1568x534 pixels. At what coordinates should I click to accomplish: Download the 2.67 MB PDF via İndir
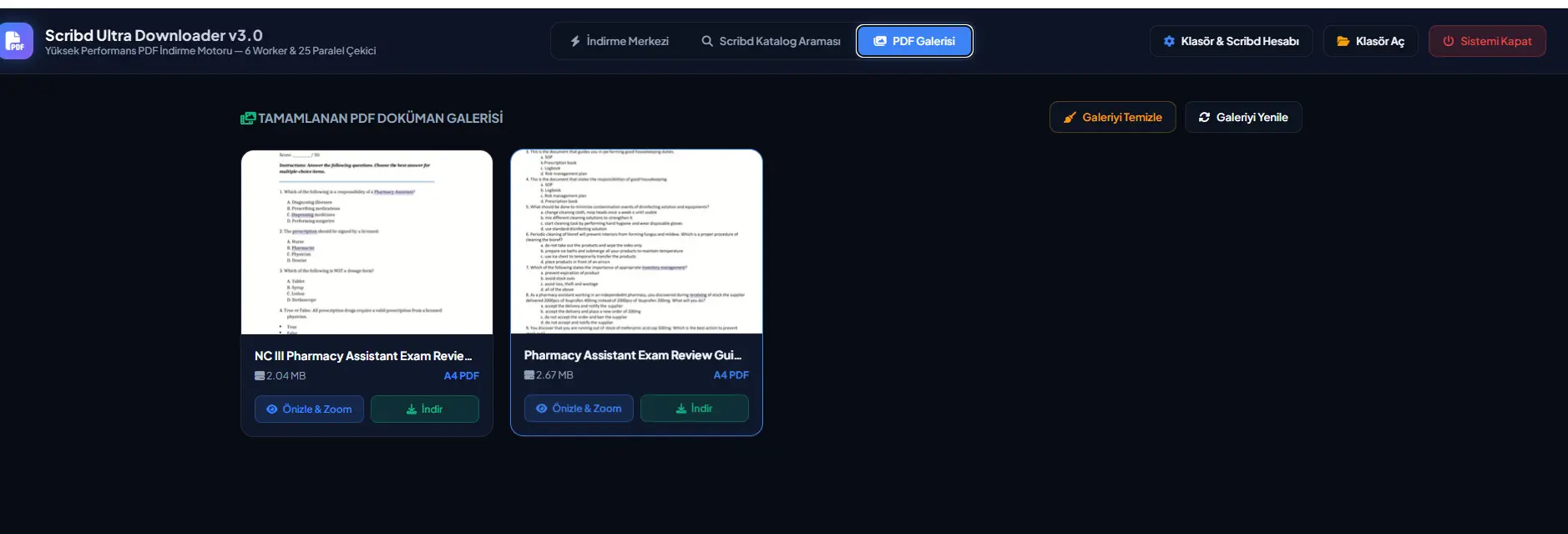pyautogui.click(x=694, y=408)
